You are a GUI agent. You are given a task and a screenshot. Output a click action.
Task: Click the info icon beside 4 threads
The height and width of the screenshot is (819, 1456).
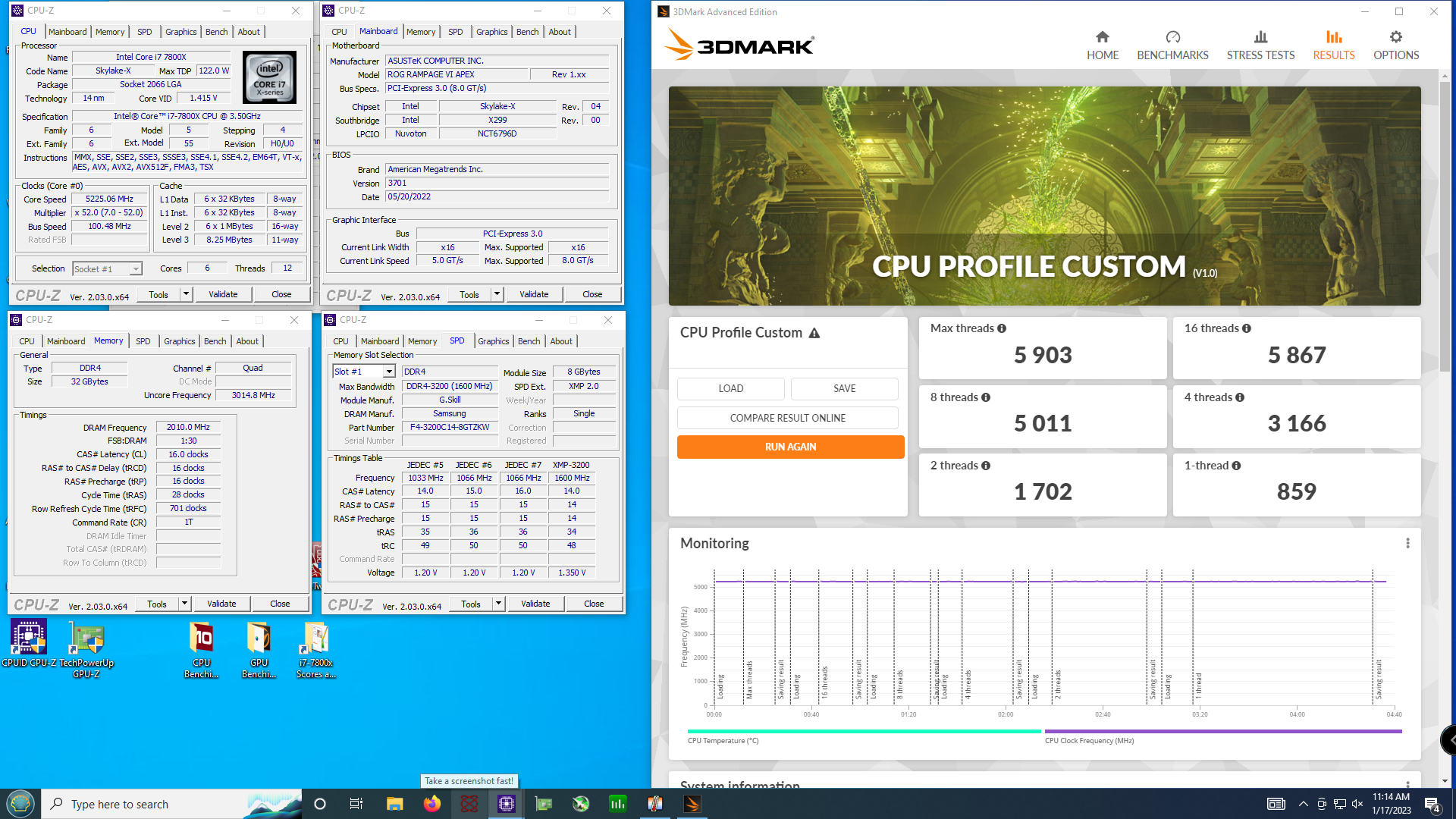tap(1240, 397)
